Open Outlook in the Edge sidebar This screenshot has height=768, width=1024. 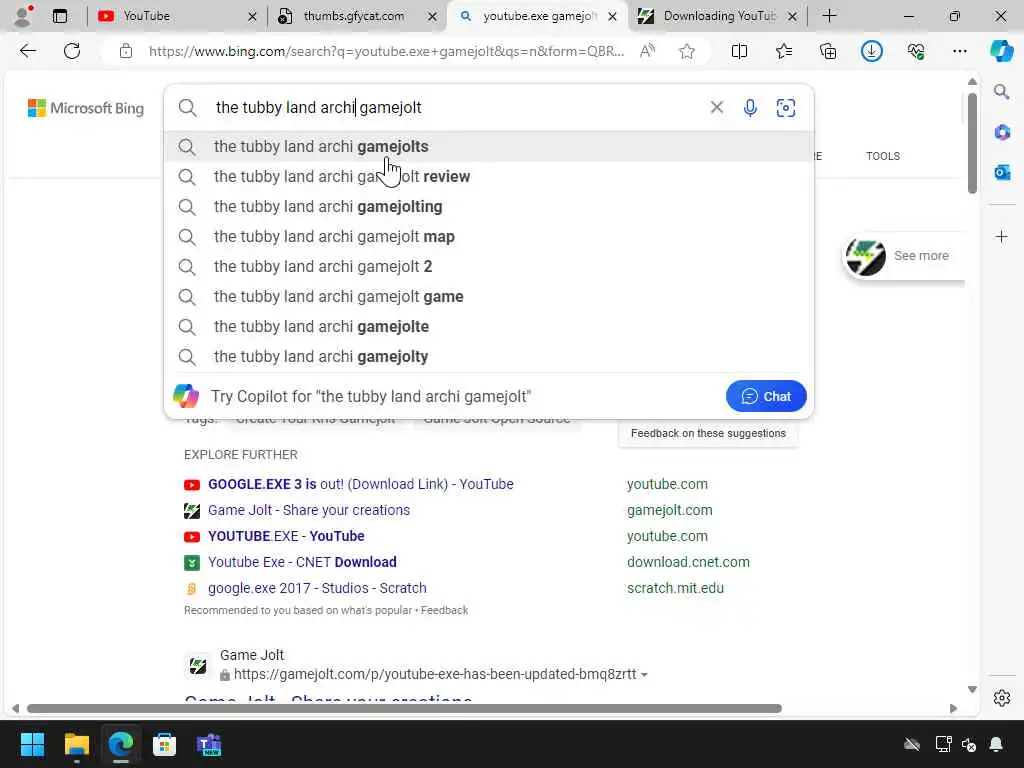point(1002,172)
